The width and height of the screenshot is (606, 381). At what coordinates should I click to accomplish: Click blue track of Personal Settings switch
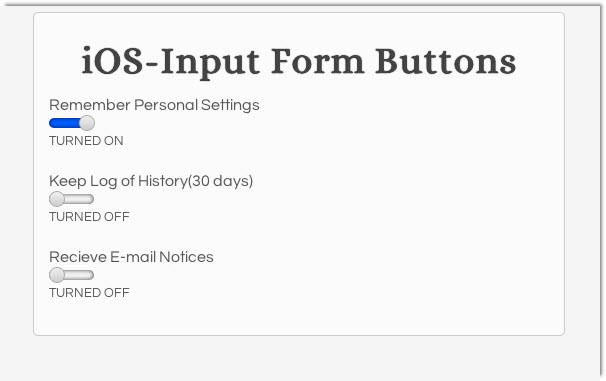click(x=64, y=123)
